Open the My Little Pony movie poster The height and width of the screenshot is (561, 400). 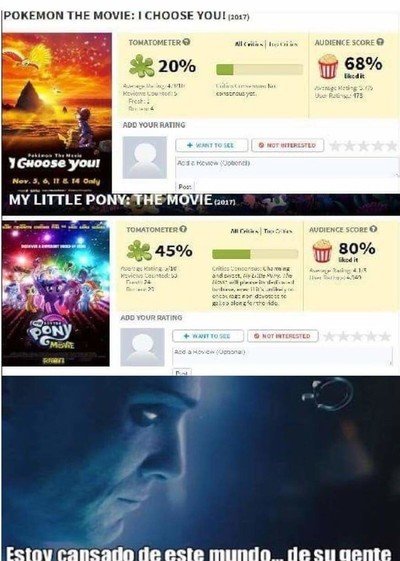56,293
